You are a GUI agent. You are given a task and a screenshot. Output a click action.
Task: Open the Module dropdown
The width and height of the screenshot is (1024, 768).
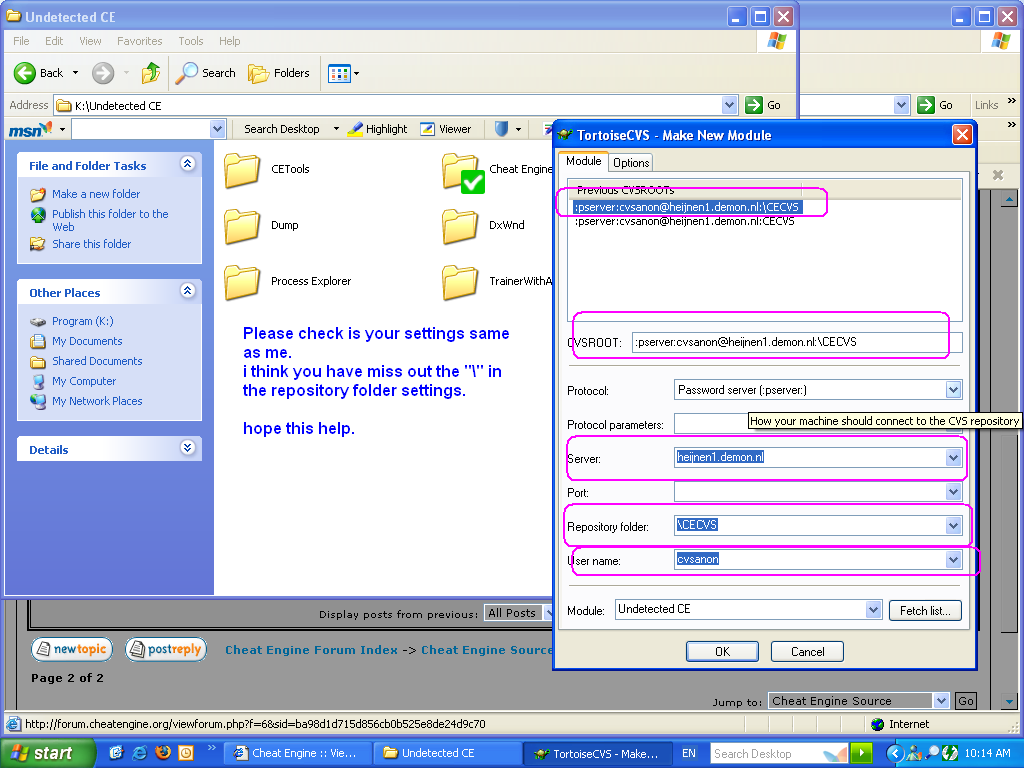[x=874, y=610]
